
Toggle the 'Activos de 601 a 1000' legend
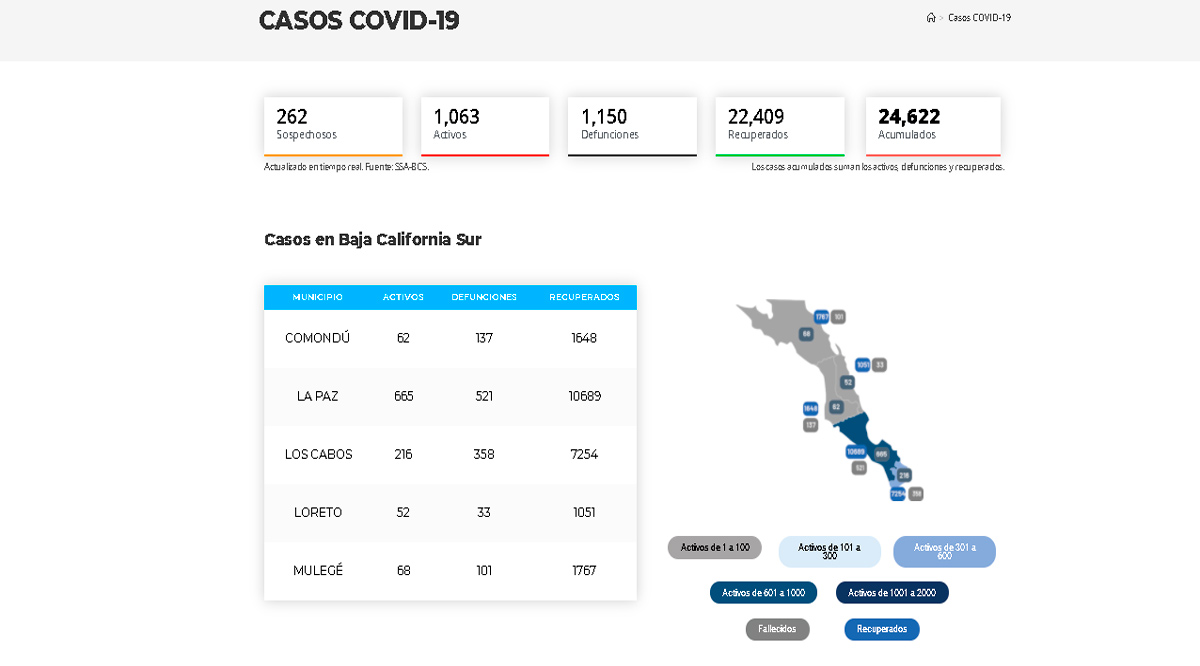click(x=763, y=593)
